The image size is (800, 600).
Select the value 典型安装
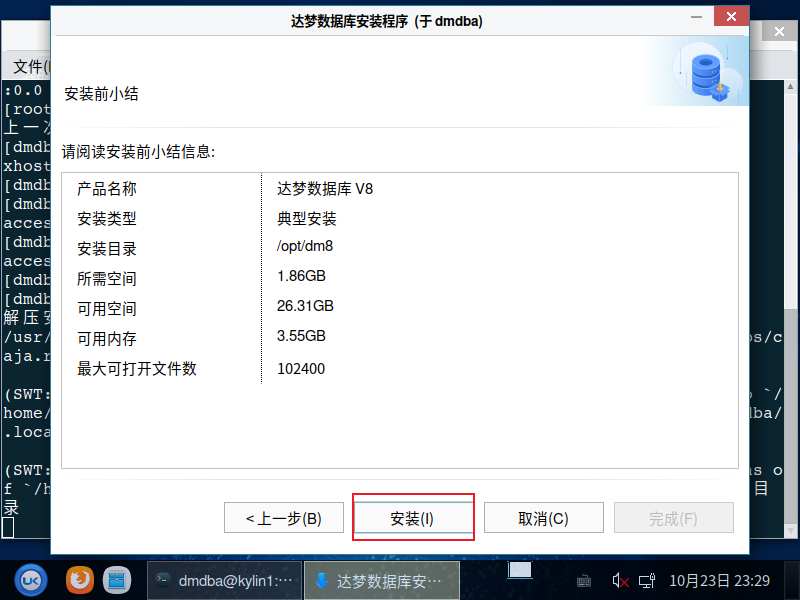point(307,219)
